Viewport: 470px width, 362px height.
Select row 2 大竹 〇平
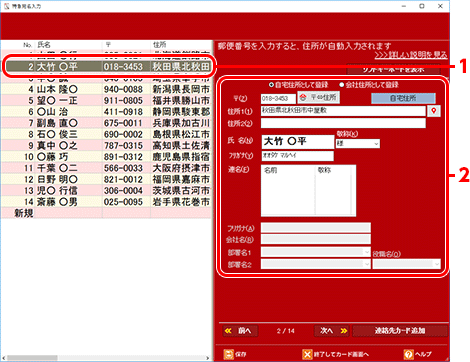(x=108, y=67)
